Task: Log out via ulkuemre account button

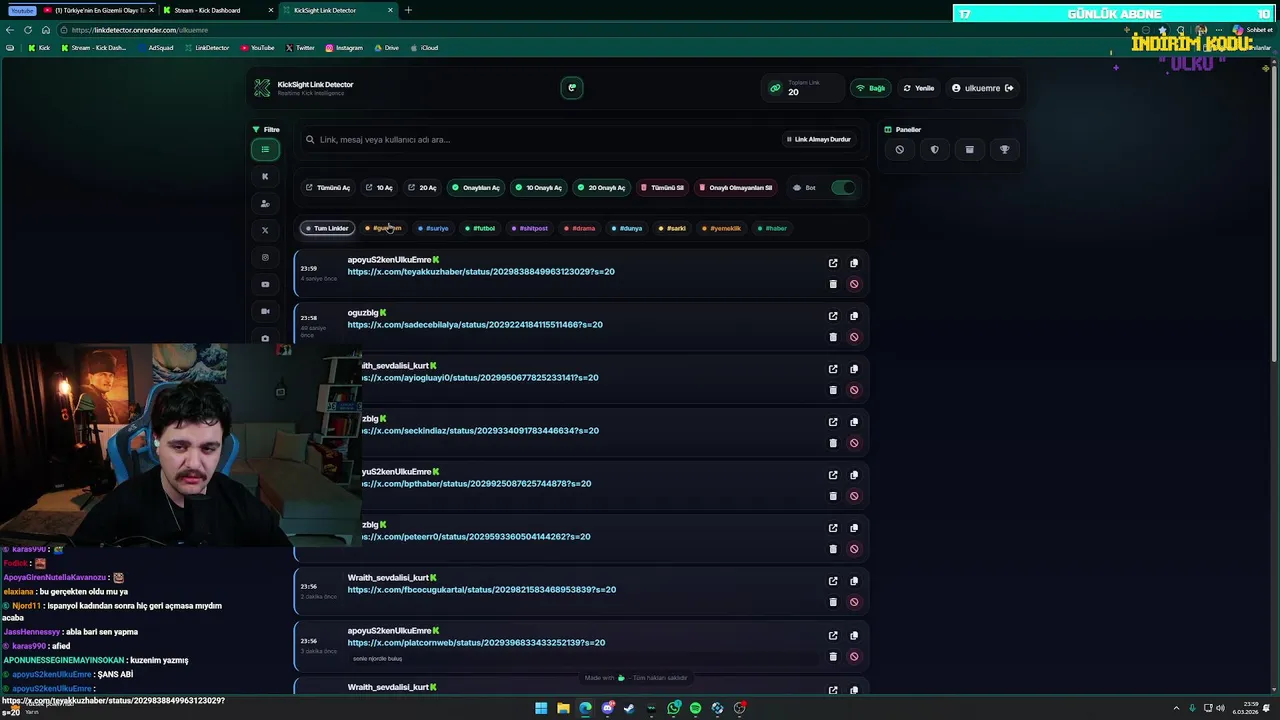Action: [x=982, y=88]
